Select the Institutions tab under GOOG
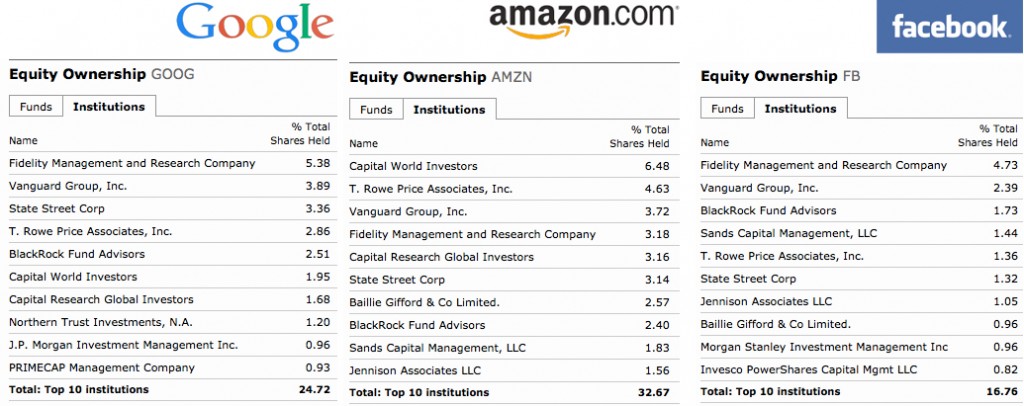Screen dimensions: 1024x406 (x=109, y=106)
